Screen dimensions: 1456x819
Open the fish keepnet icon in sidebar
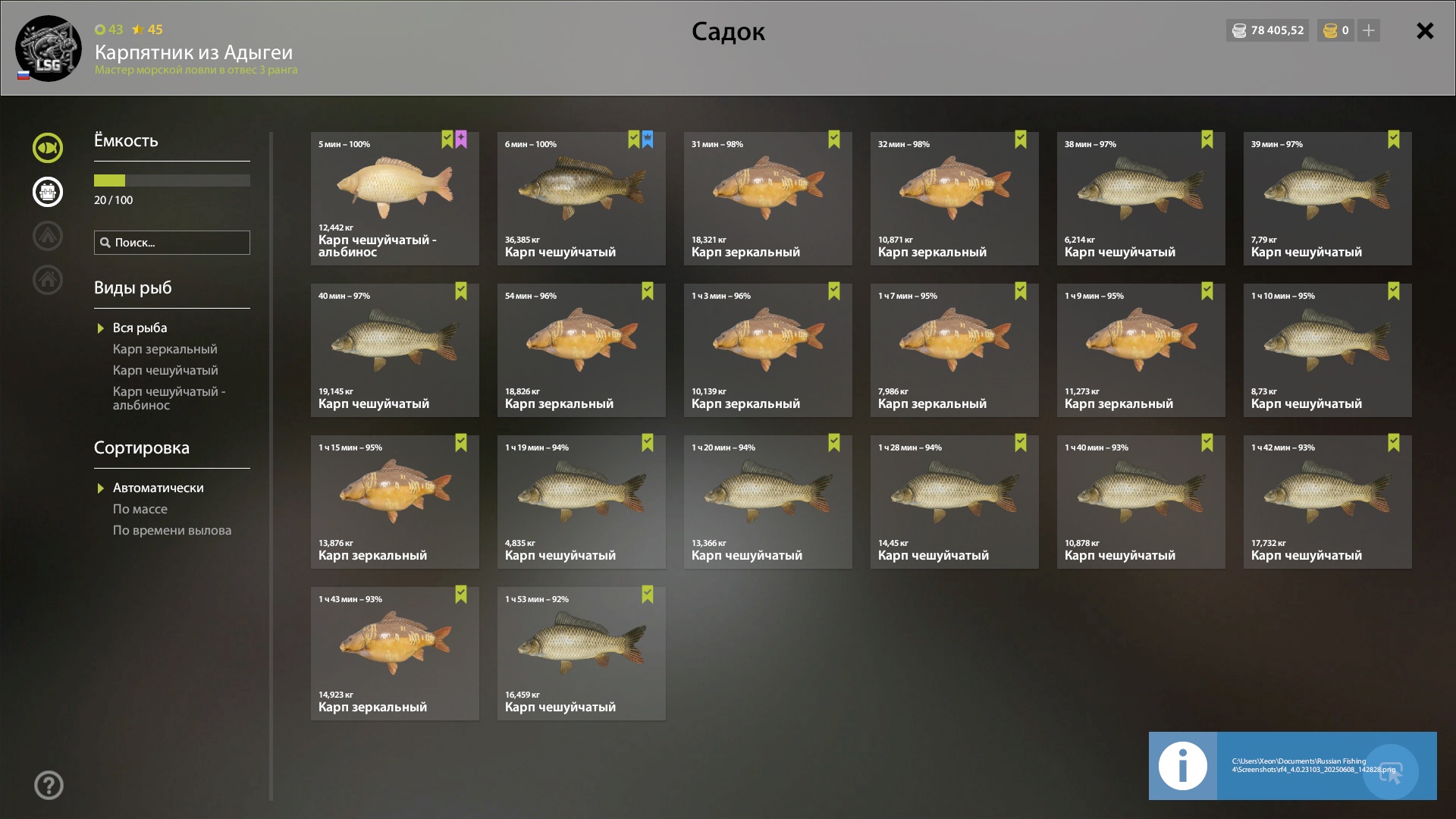tap(47, 148)
